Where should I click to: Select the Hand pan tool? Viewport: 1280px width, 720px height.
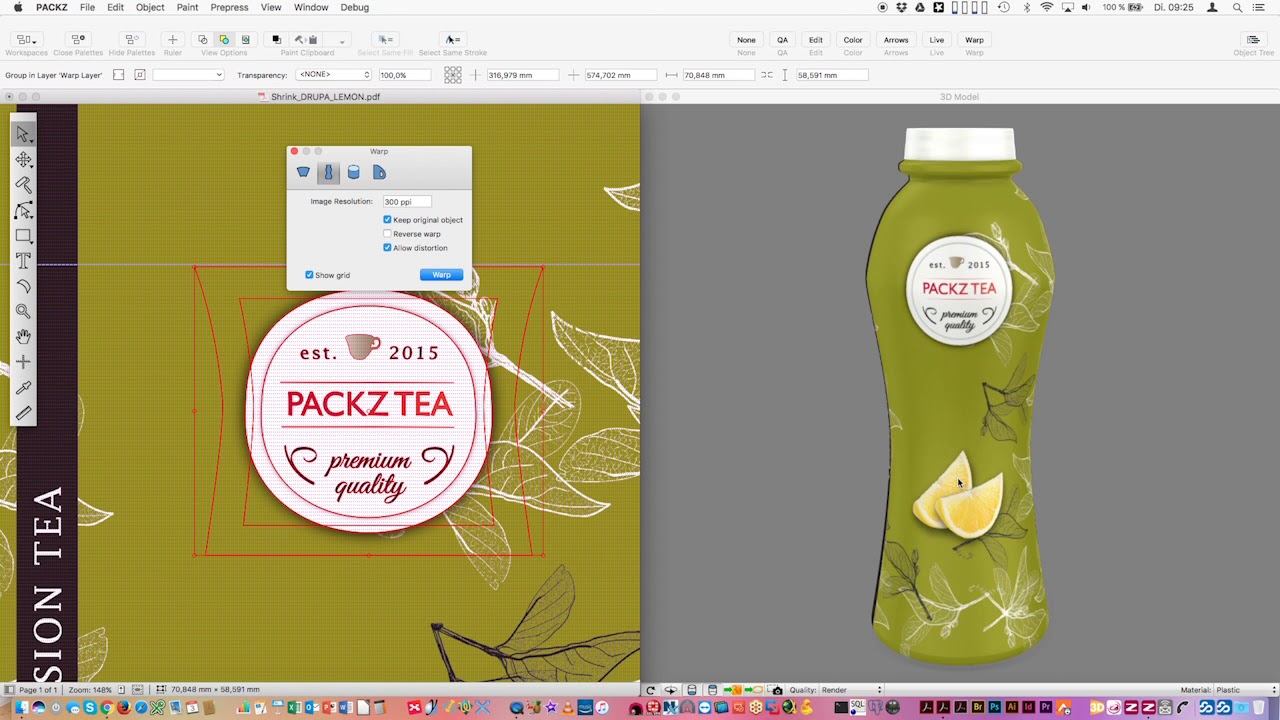23,337
